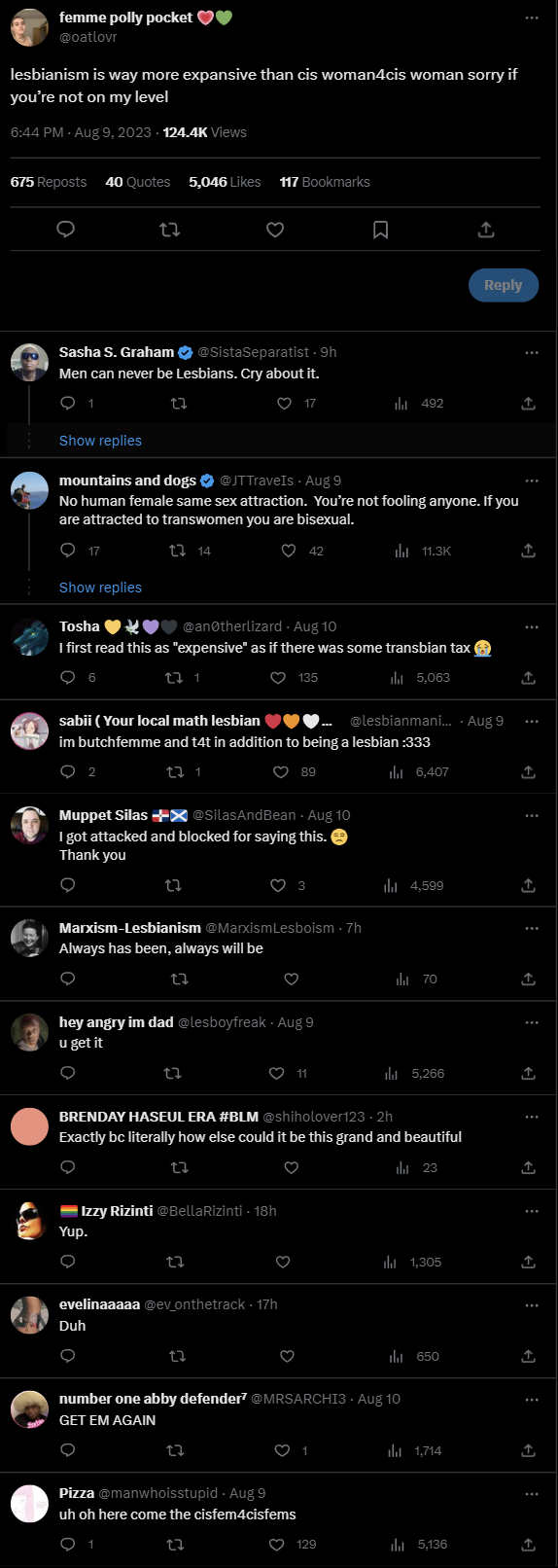The width and height of the screenshot is (558, 1568).
Task: Repost the main tweet using retweet icon
Action: pos(169,230)
